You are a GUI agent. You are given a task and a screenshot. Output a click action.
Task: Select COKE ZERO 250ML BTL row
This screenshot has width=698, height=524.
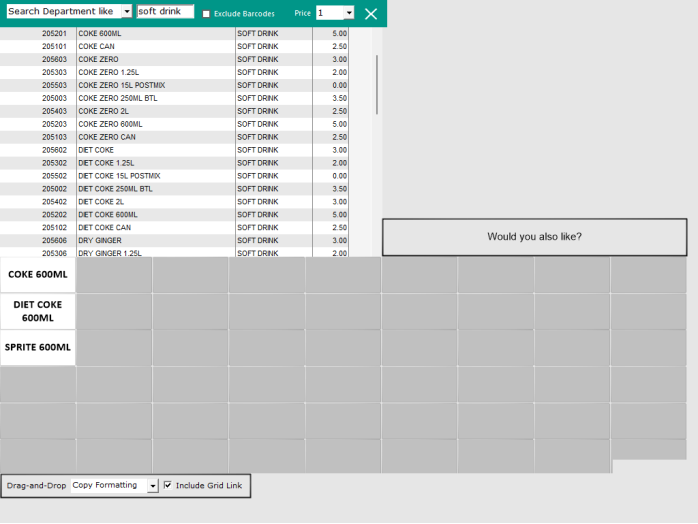pos(174,98)
